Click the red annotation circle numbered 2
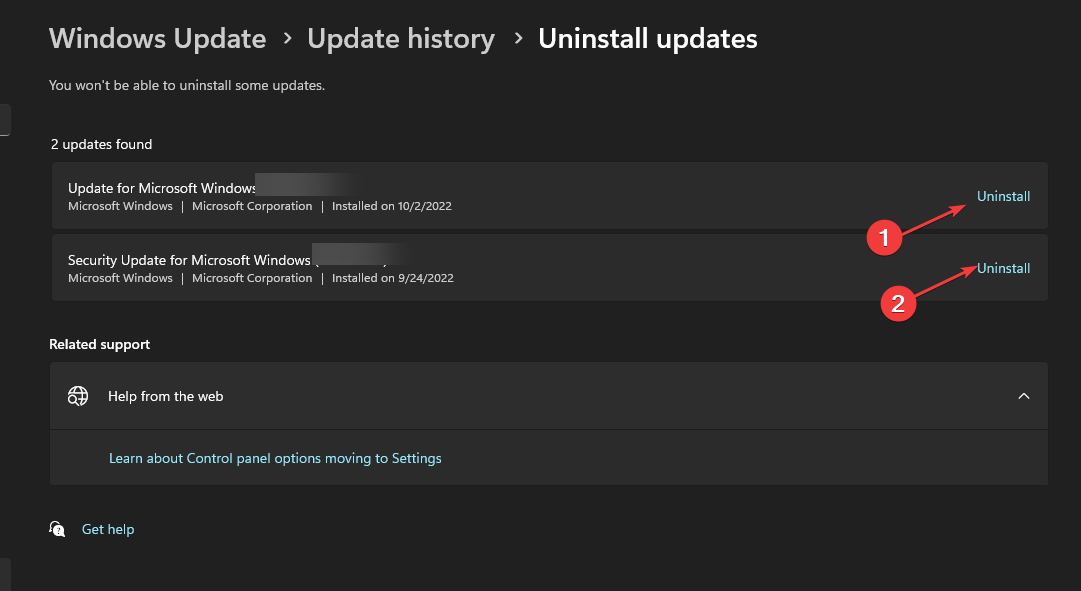 898,303
